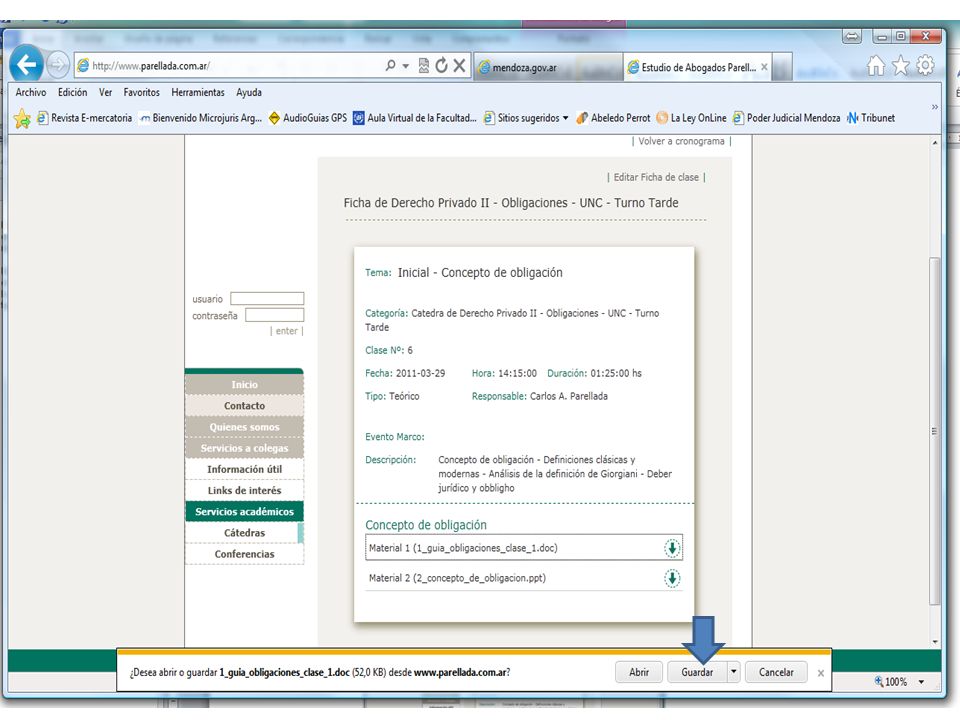Screen dimensions: 960x720
Task: Click the page scrollbar up arrow
Action: pos(935,142)
